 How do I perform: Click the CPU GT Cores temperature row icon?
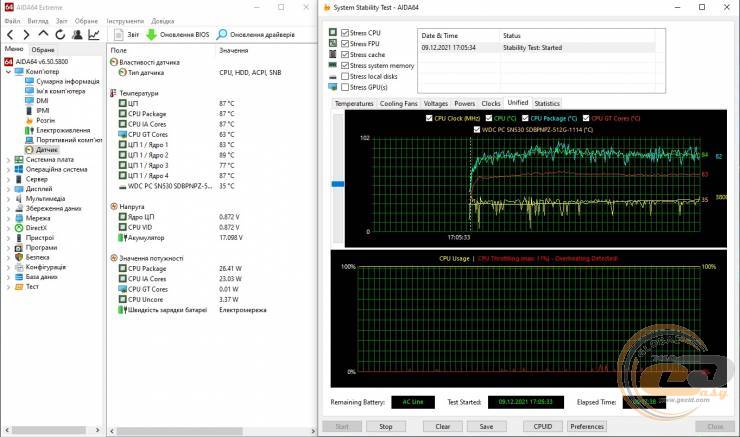(x=123, y=134)
